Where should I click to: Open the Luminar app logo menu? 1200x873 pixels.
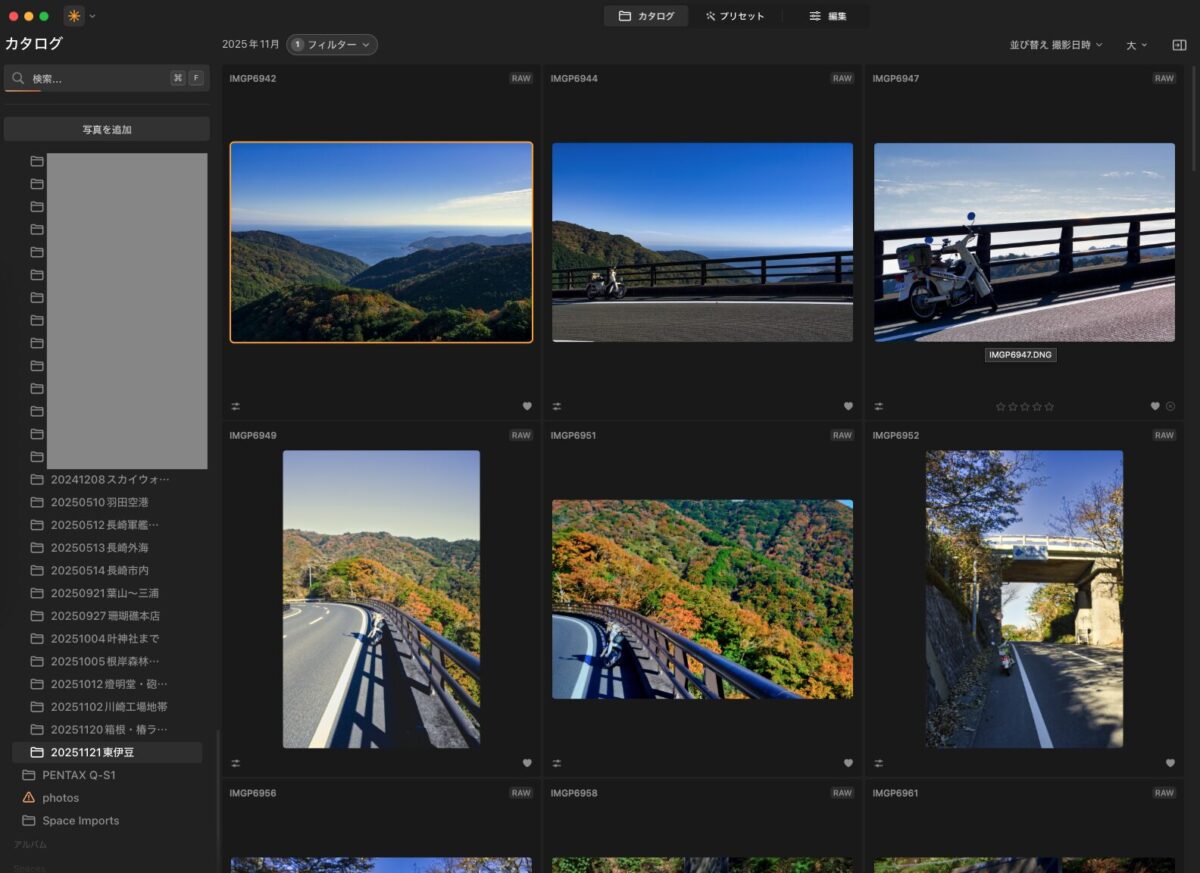(x=74, y=16)
